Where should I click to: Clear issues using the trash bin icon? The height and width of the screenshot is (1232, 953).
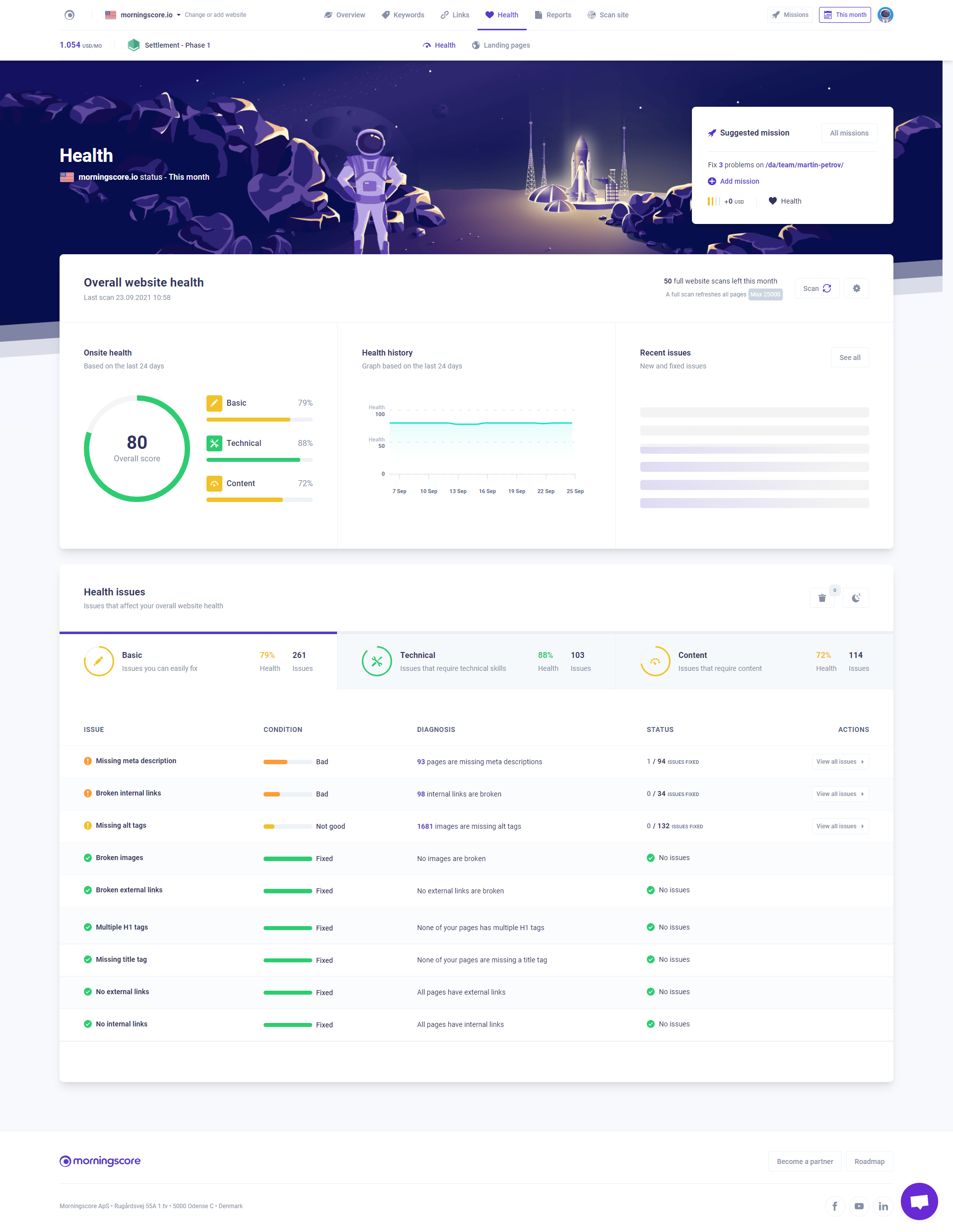pyautogui.click(x=822, y=597)
